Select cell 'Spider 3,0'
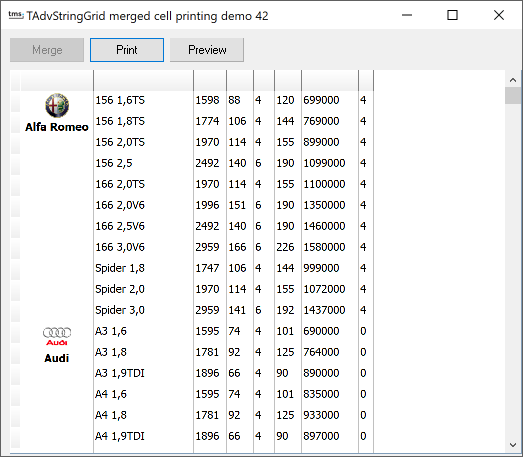Viewport: 523px width, 457px height. click(120, 310)
